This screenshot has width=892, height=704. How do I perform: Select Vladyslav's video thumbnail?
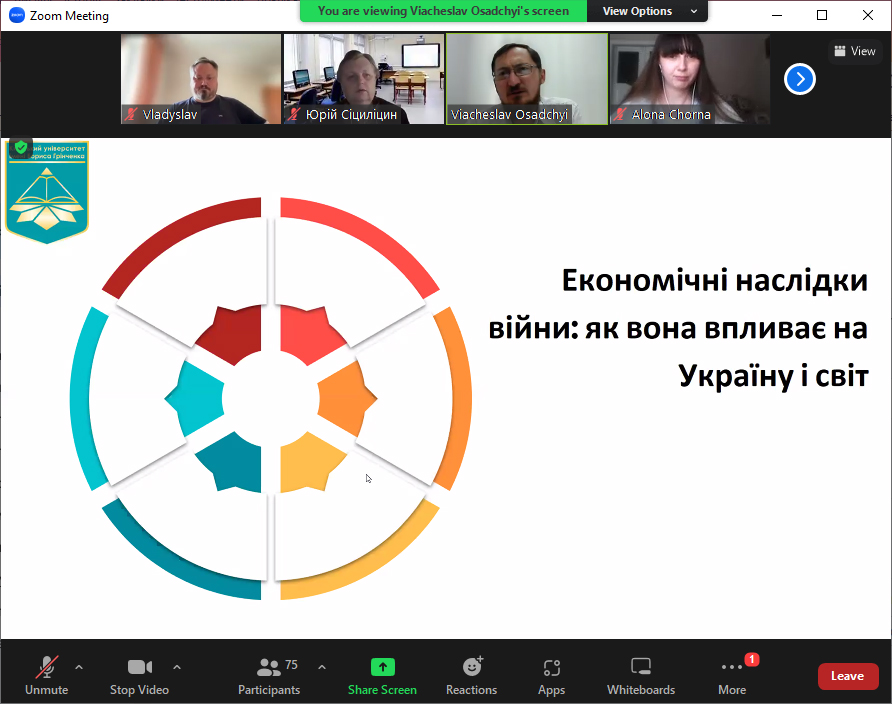point(201,78)
